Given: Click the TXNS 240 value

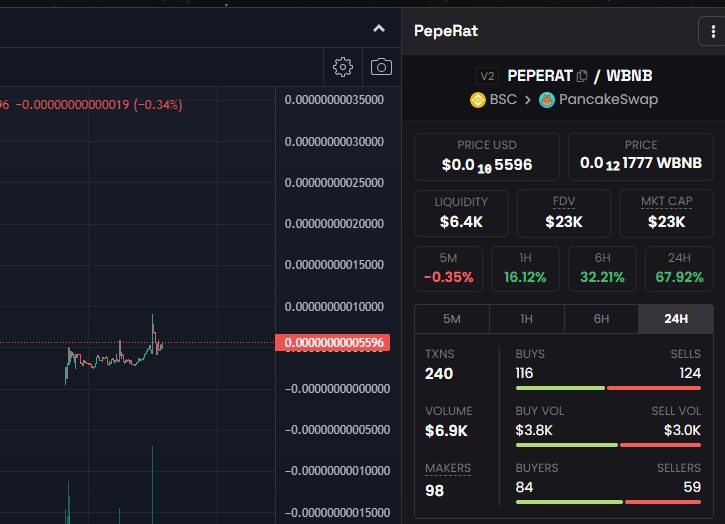Looking at the screenshot, I should [439, 374].
